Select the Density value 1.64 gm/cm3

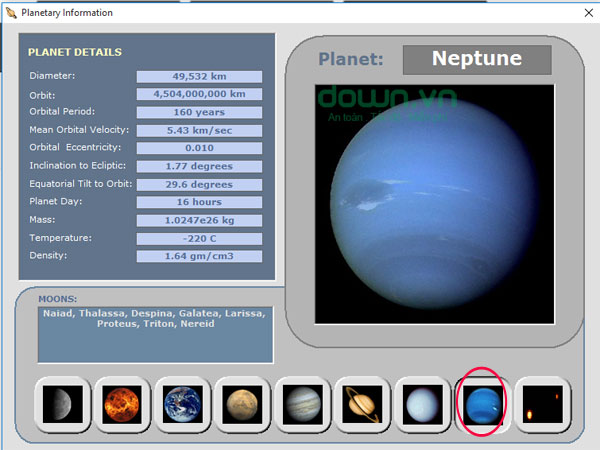tap(199, 256)
